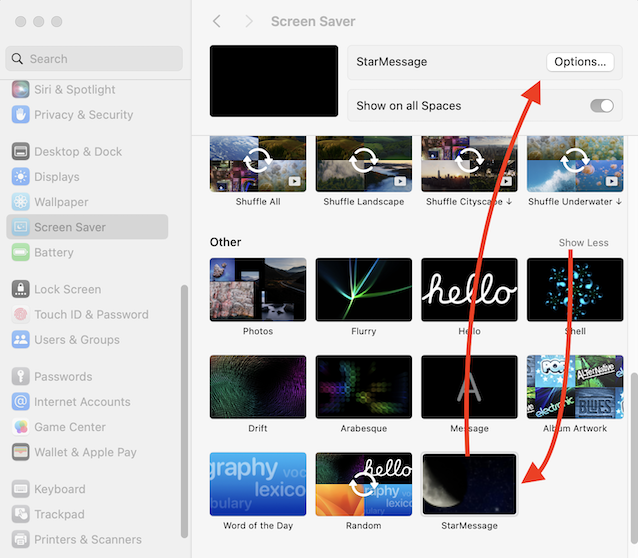
Task: Select the Drift screen saver thumbnail
Action: pos(258,387)
